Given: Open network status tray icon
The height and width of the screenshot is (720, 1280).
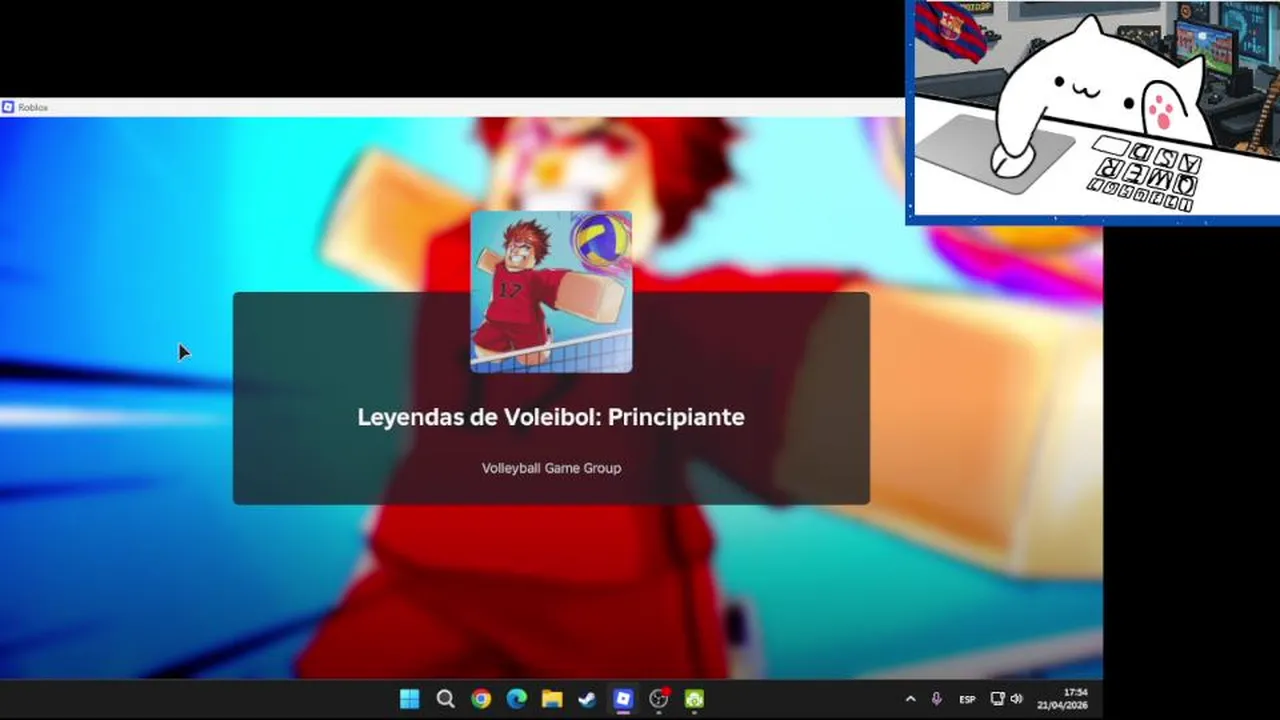Looking at the screenshot, I should click(997, 699).
